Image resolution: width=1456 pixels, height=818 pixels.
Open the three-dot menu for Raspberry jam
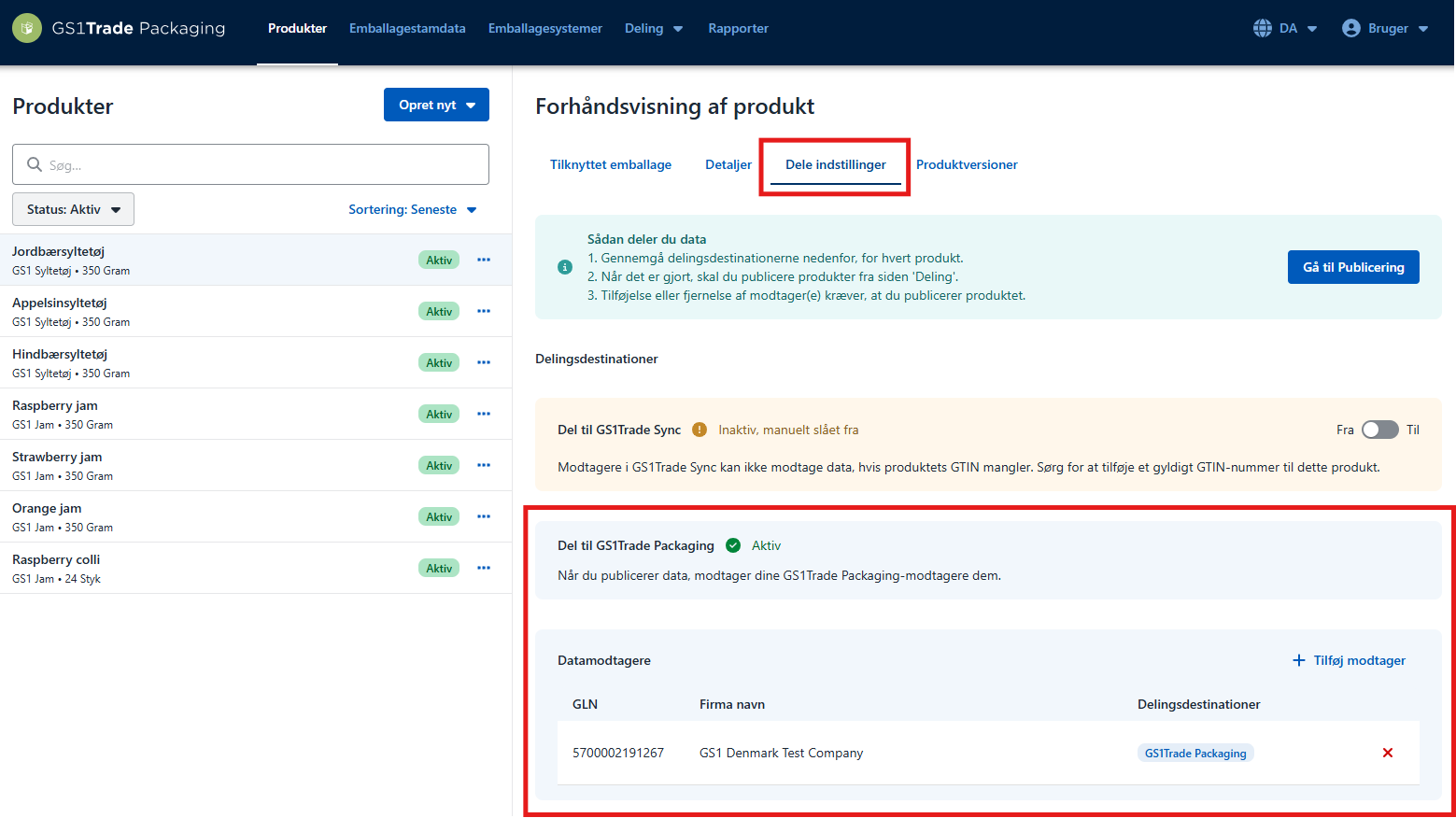point(484,414)
